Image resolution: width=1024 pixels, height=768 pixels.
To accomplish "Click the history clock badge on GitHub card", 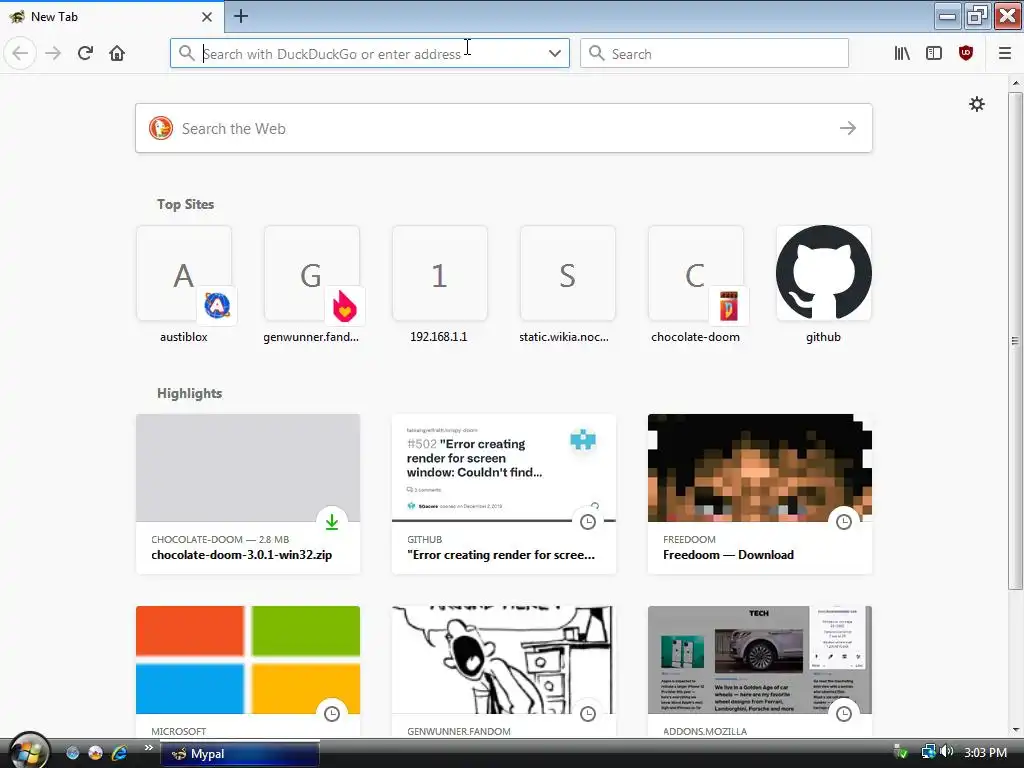I will 588,522.
